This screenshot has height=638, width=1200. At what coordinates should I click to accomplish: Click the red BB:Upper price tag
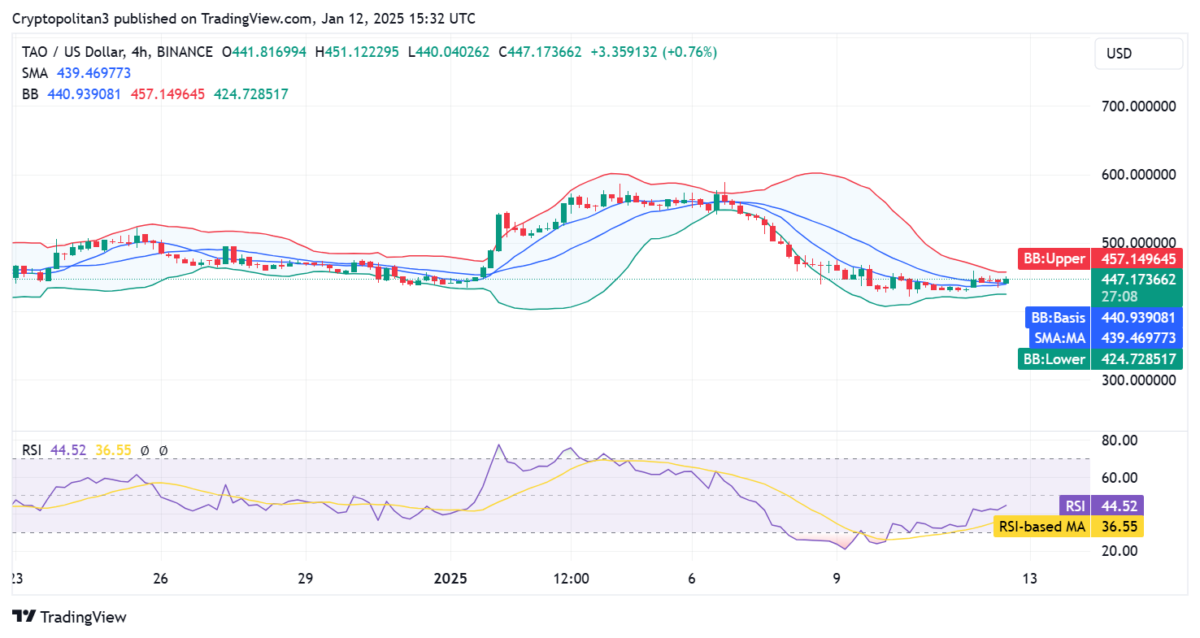coord(1054,259)
